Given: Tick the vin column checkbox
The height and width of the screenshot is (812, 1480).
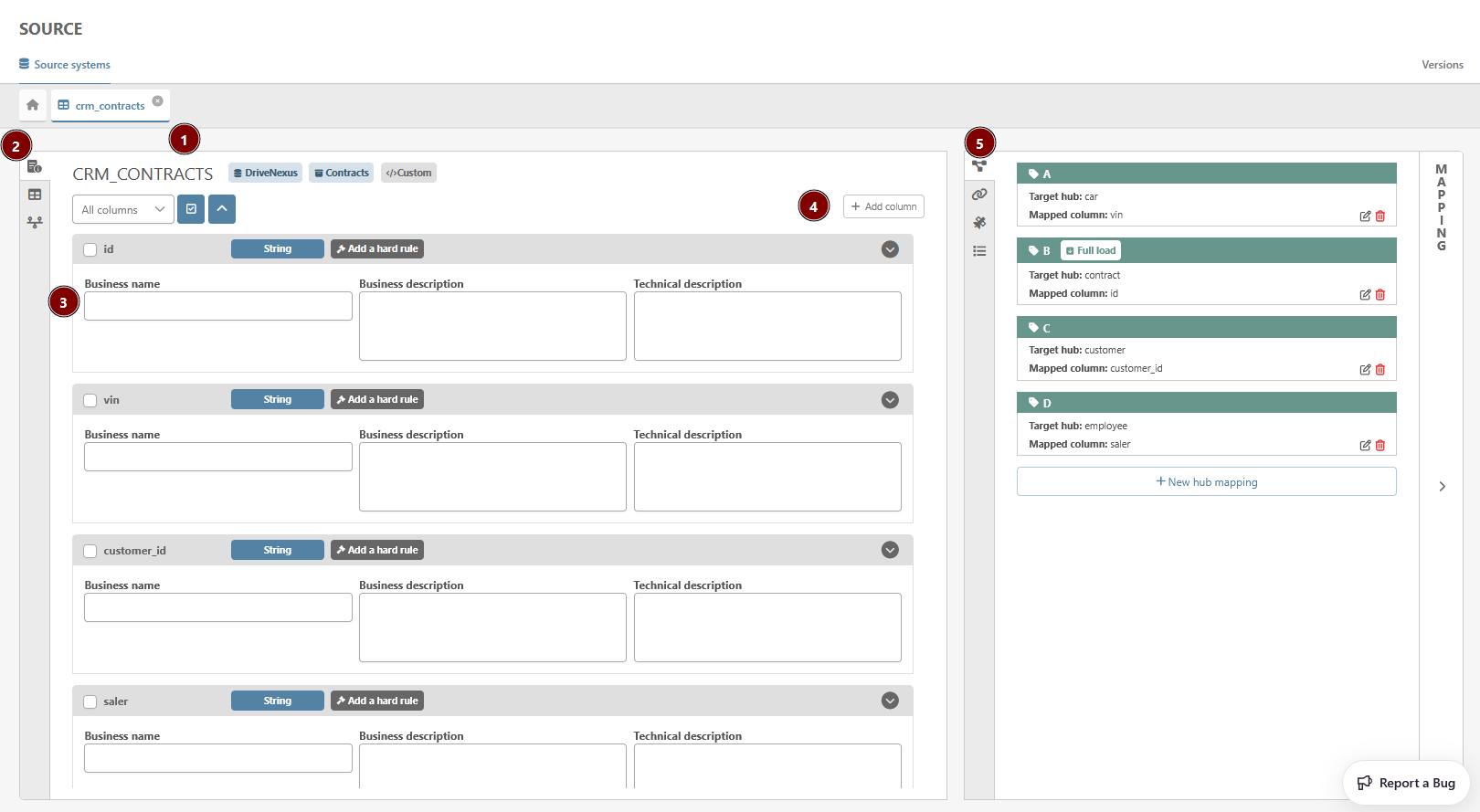Looking at the screenshot, I should coord(90,400).
